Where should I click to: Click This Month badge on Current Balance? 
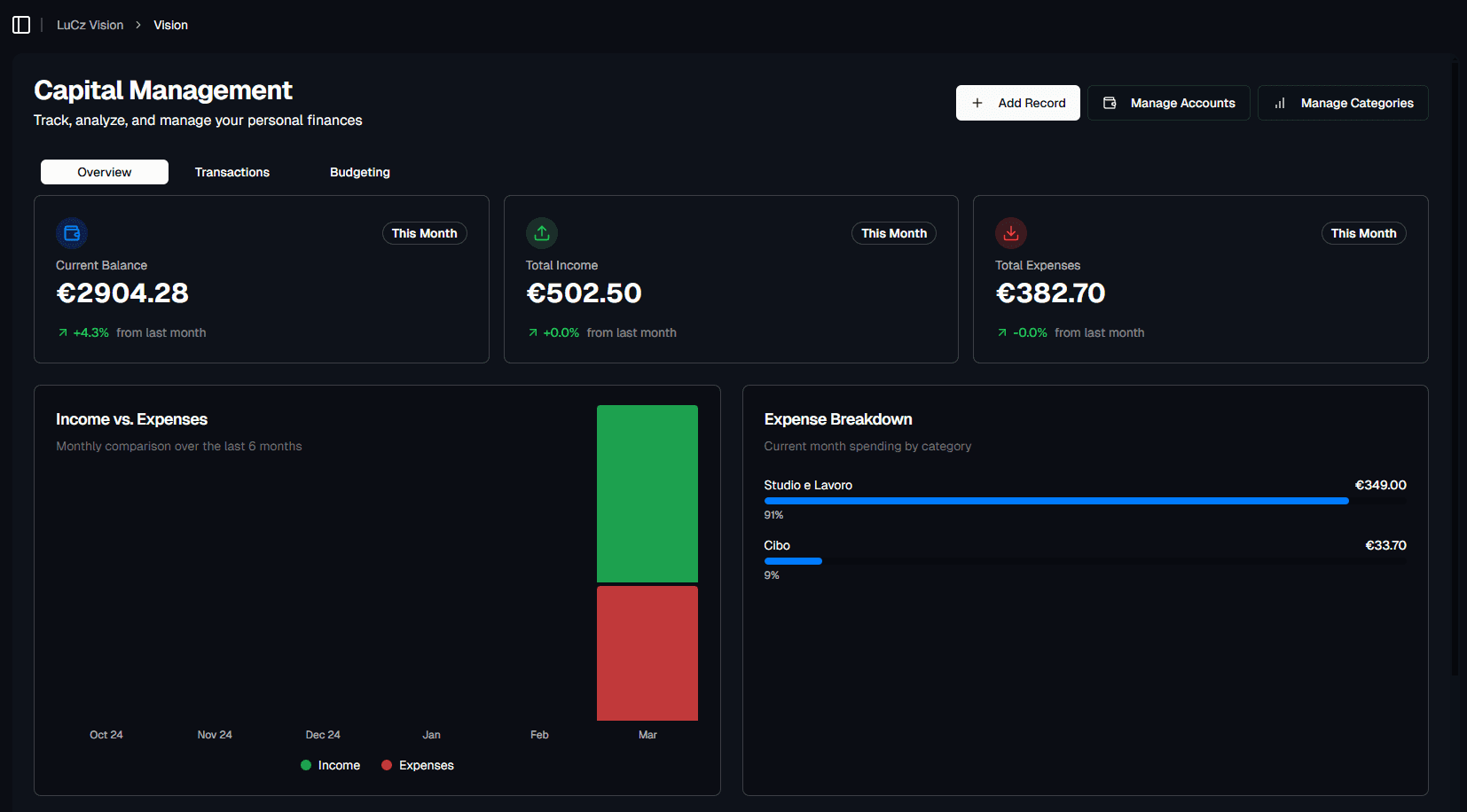point(425,233)
